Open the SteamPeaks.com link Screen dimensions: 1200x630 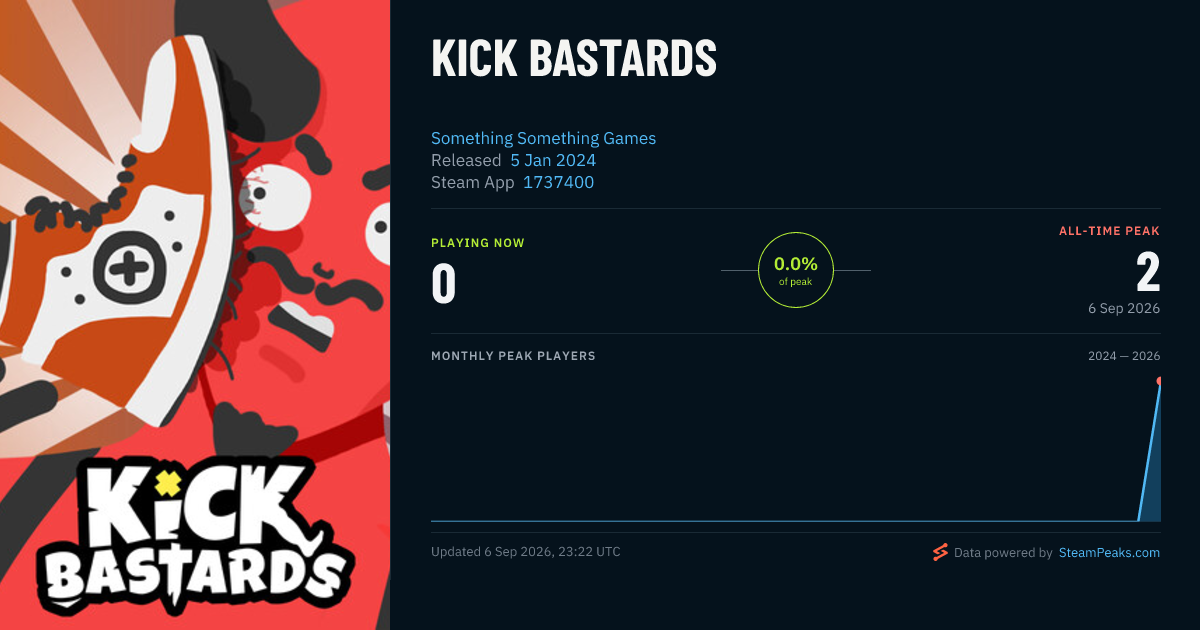(x=1109, y=552)
